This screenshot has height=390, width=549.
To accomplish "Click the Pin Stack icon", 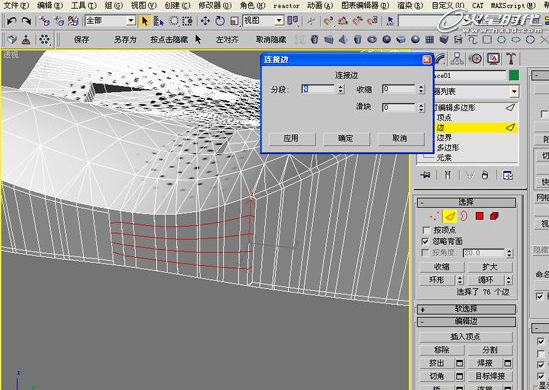I will click(x=426, y=175).
